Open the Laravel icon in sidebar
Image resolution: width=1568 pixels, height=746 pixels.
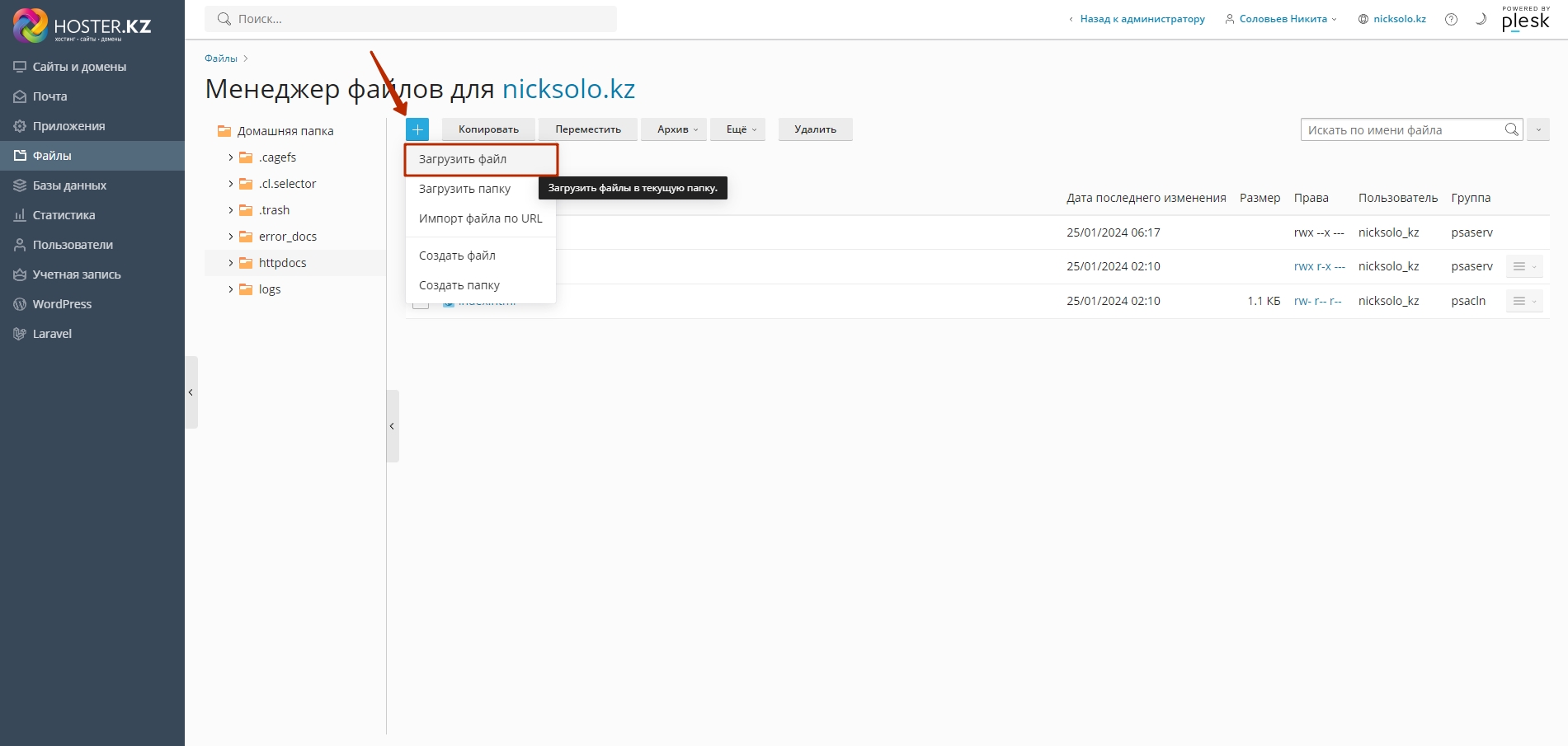pyautogui.click(x=20, y=334)
